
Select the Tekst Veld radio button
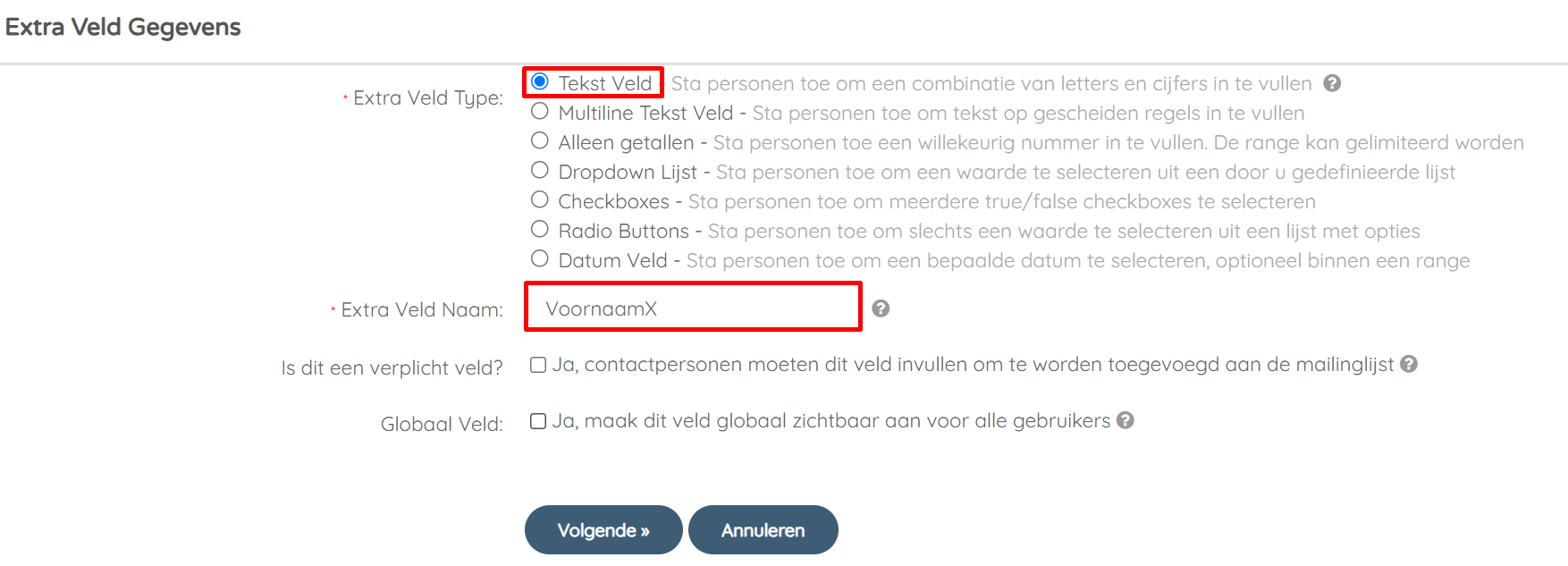540,81
